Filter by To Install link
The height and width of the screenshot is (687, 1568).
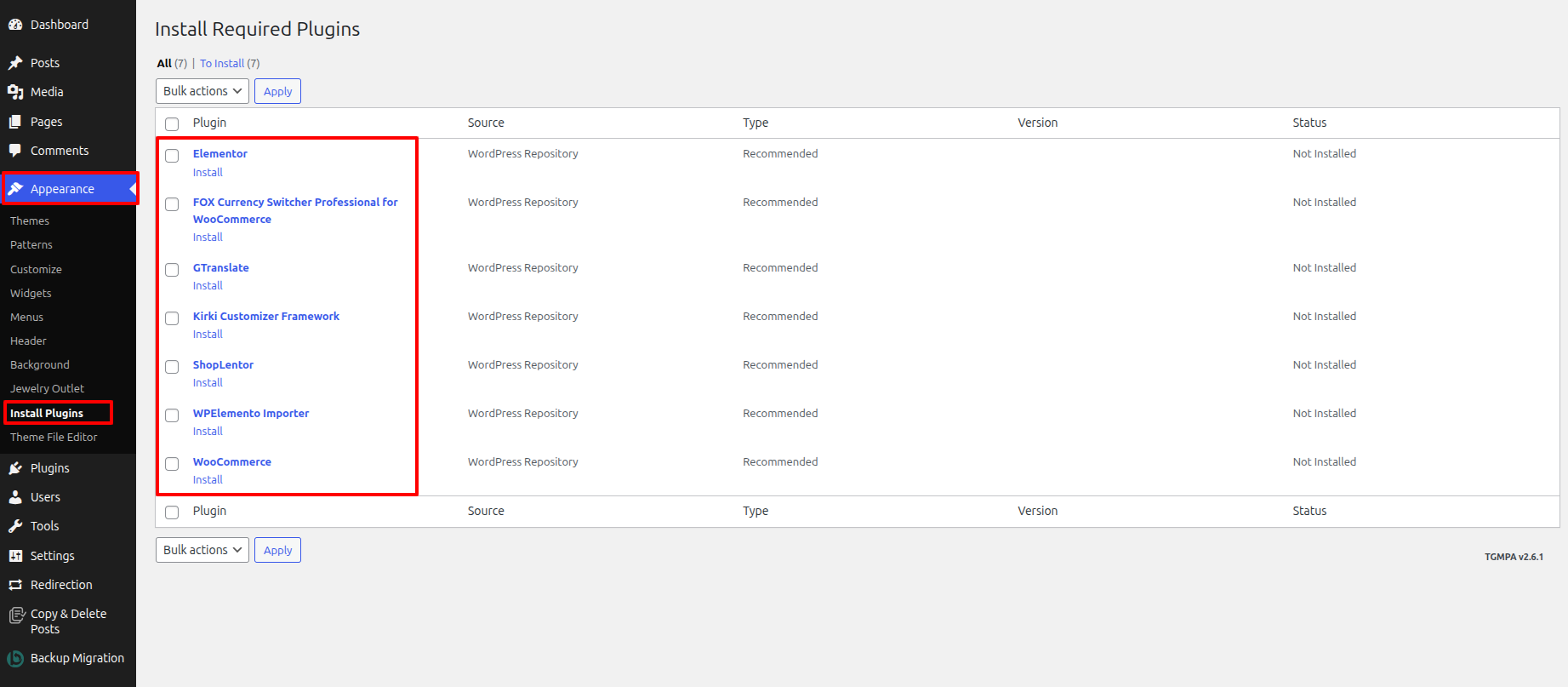[x=222, y=64]
